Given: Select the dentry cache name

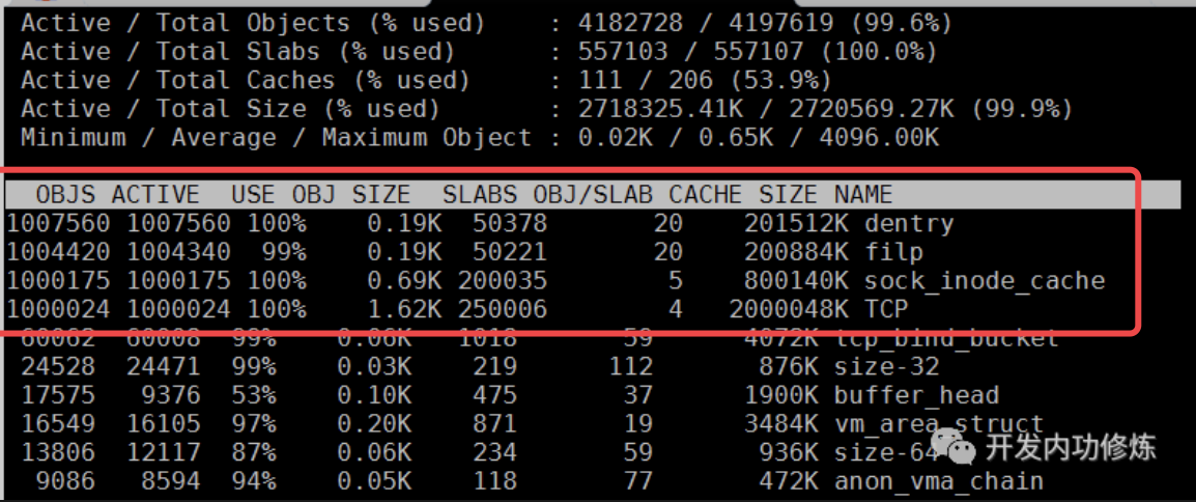Looking at the screenshot, I should coord(908,224).
